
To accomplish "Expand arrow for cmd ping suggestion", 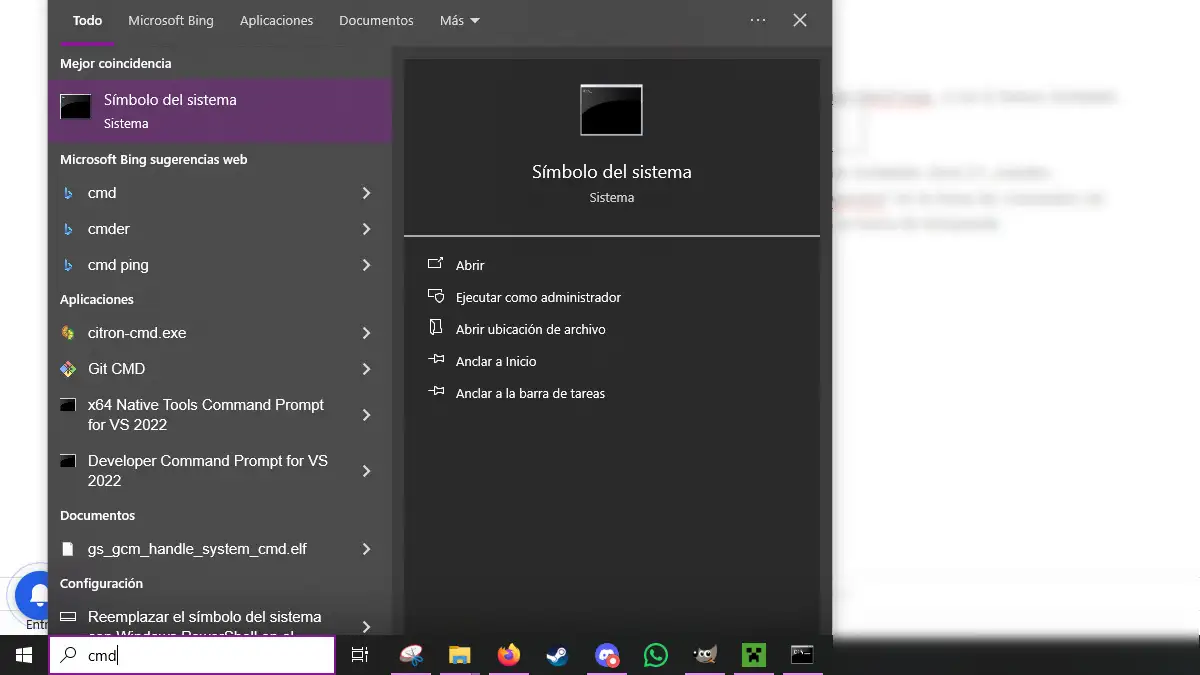I will [x=366, y=265].
